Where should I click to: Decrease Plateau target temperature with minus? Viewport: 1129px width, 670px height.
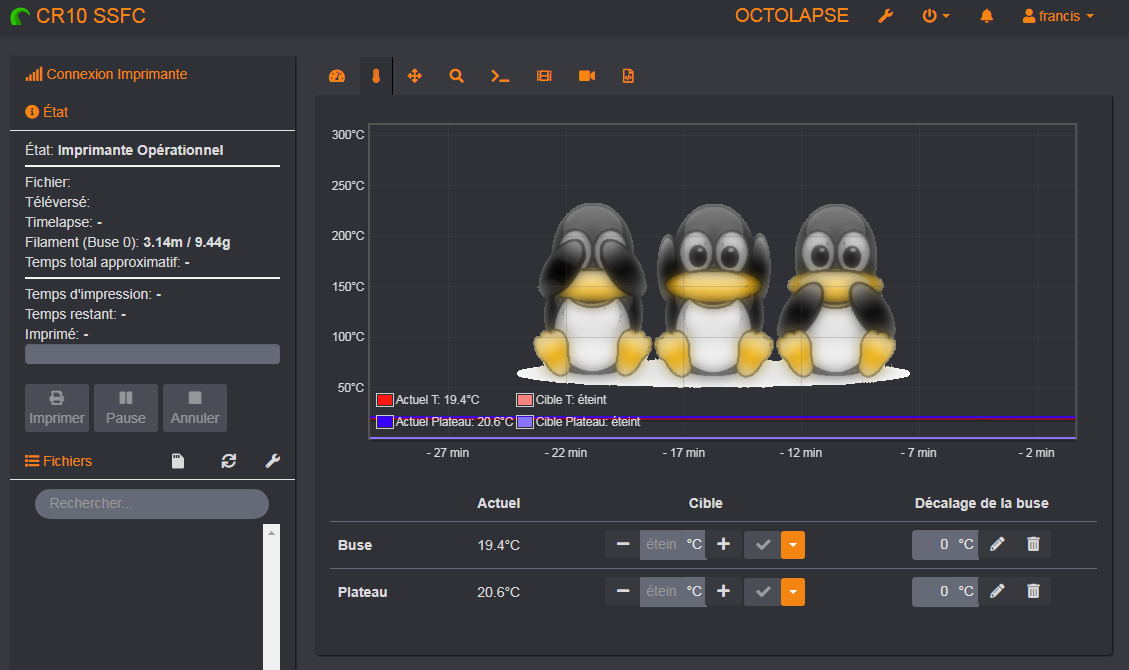623,592
